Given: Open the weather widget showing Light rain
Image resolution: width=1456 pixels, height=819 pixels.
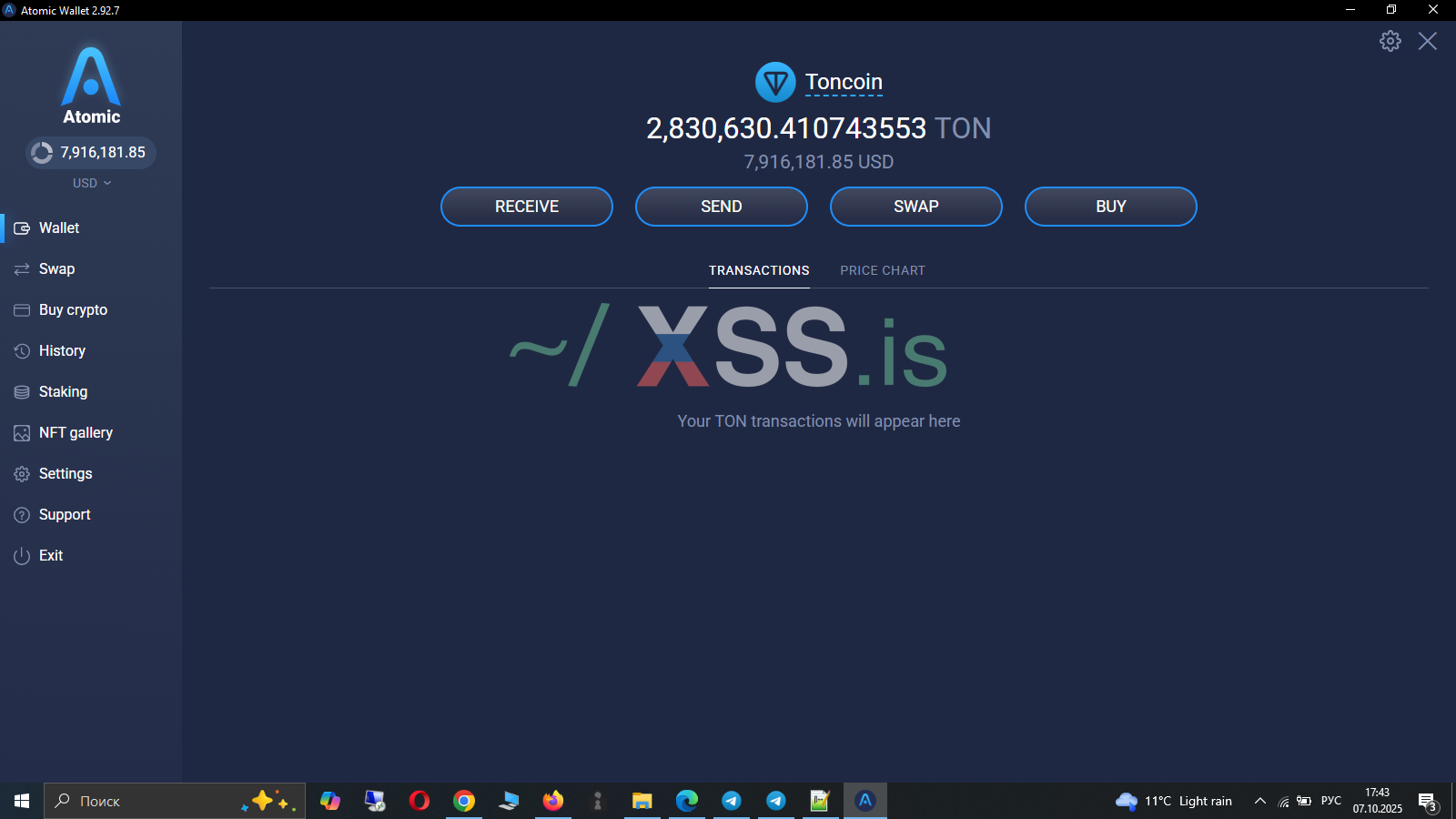Looking at the screenshot, I should 1174,801.
